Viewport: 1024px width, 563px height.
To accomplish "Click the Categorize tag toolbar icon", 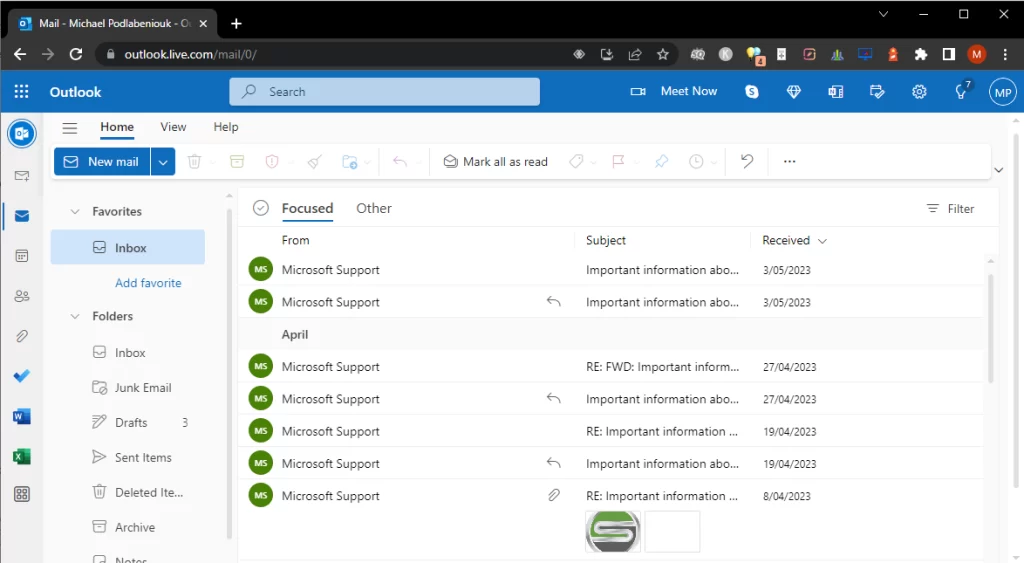I will 576,161.
